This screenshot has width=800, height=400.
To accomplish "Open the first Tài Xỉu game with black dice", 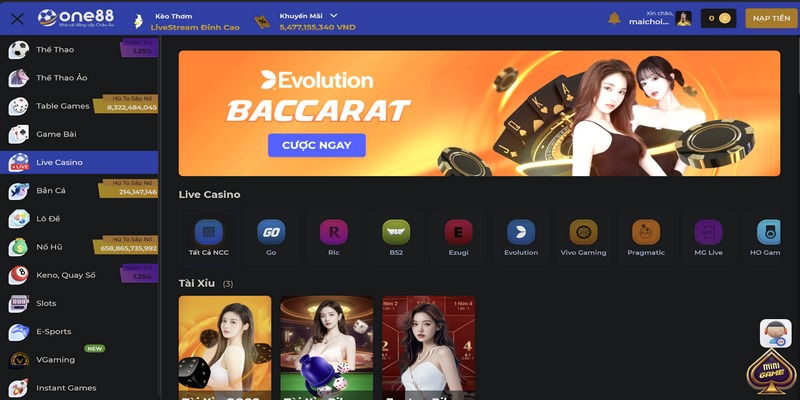I will pyautogui.click(x=225, y=348).
